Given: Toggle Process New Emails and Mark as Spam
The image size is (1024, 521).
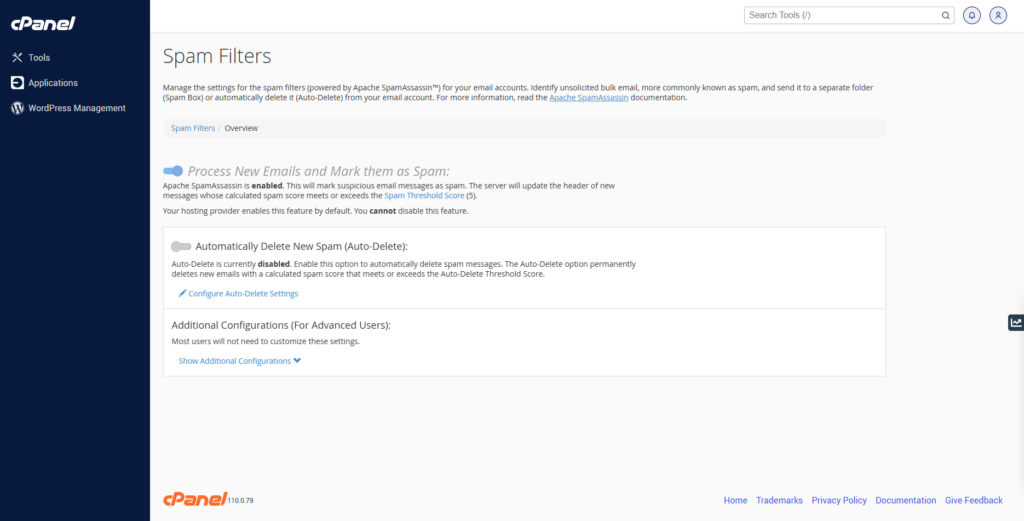Looking at the screenshot, I should (173, 171).
